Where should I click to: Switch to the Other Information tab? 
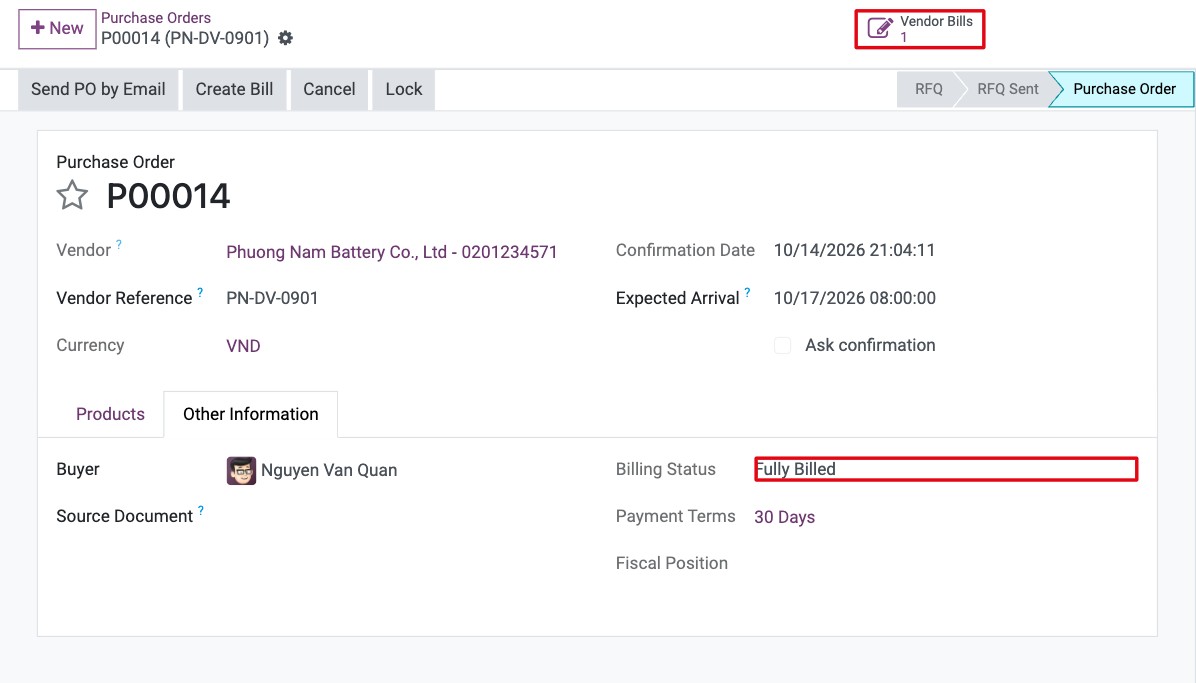[x=251, y=414]
